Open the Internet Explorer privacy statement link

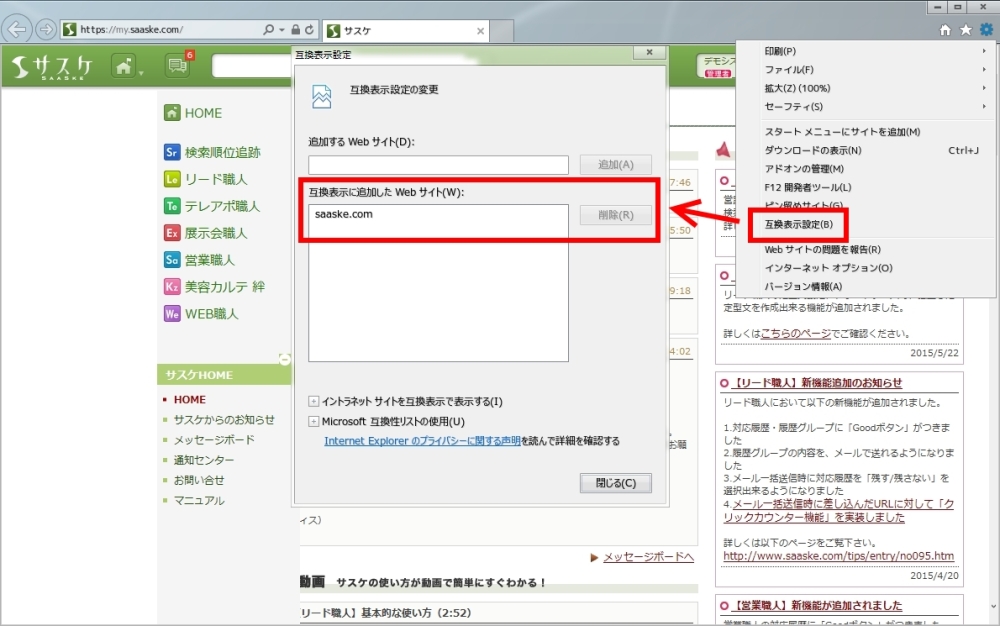422,440
